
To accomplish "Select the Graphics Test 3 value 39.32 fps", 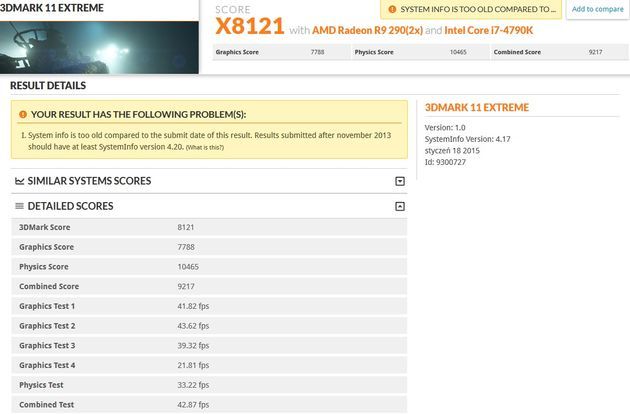I will (193, 346).
